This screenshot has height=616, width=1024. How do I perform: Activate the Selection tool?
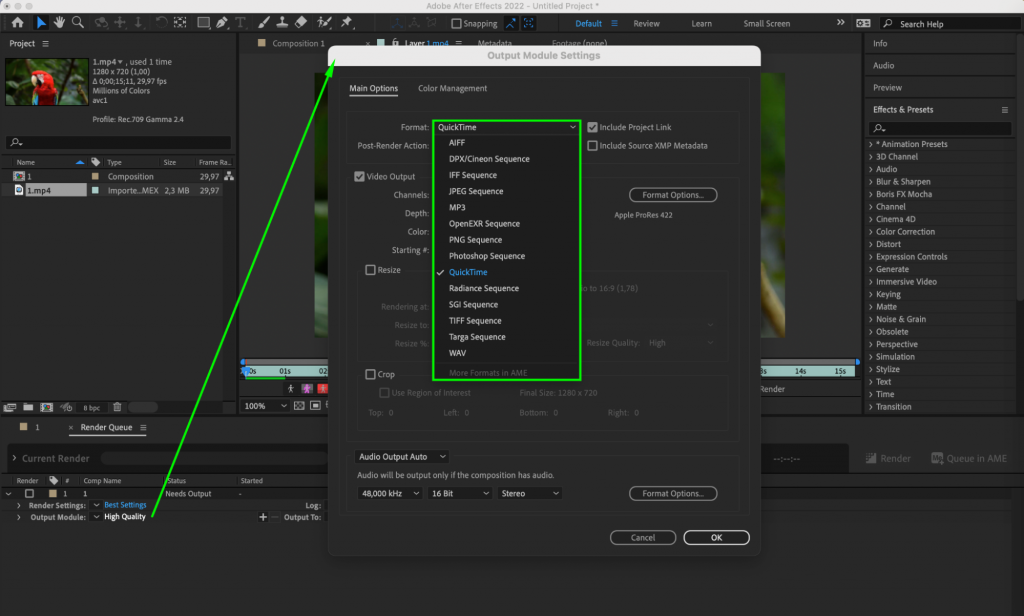point(40,22)
